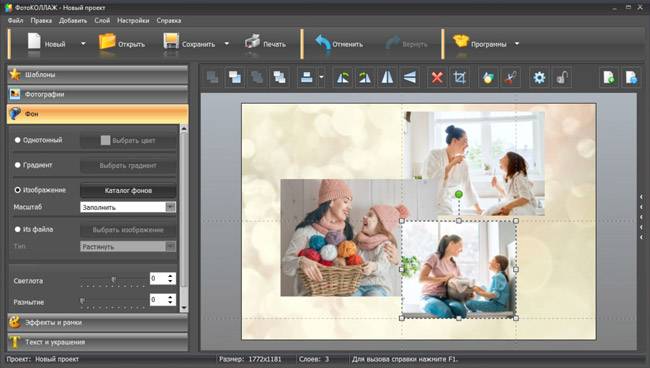Click the flip horizontal icon
Viewport: 650px width, 368px height.
pyautogui.click(x=387, y=77)
